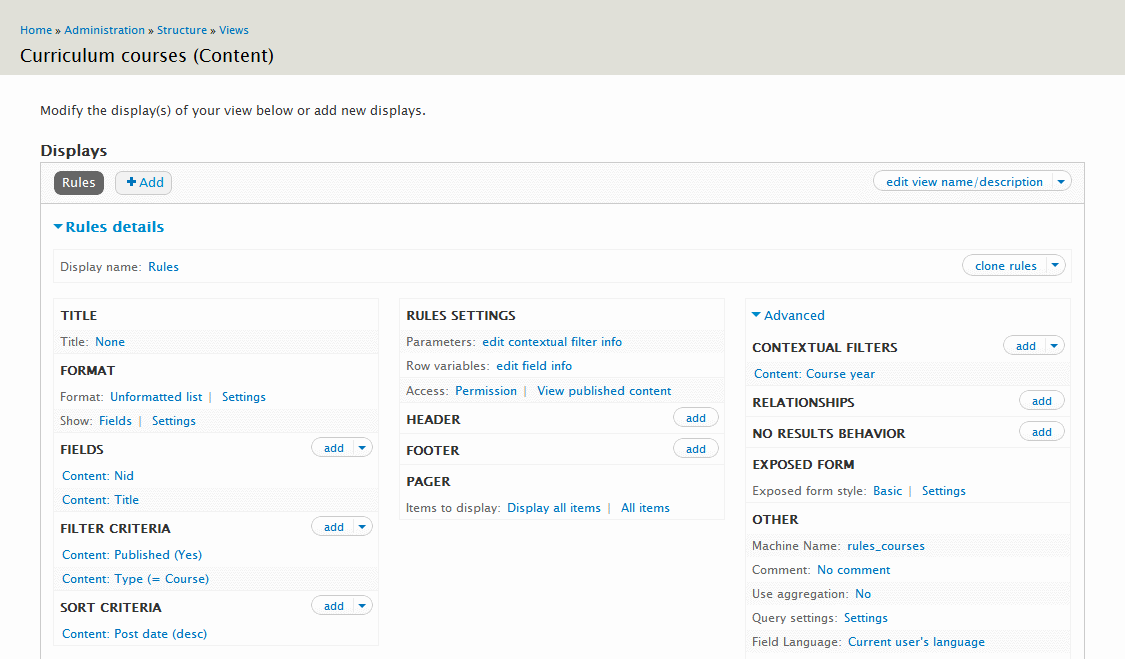The height and width of the screenshot is (659, 1125).
Task: Open the FIELDS add dropdown arrow
Action: pos(359,447)
